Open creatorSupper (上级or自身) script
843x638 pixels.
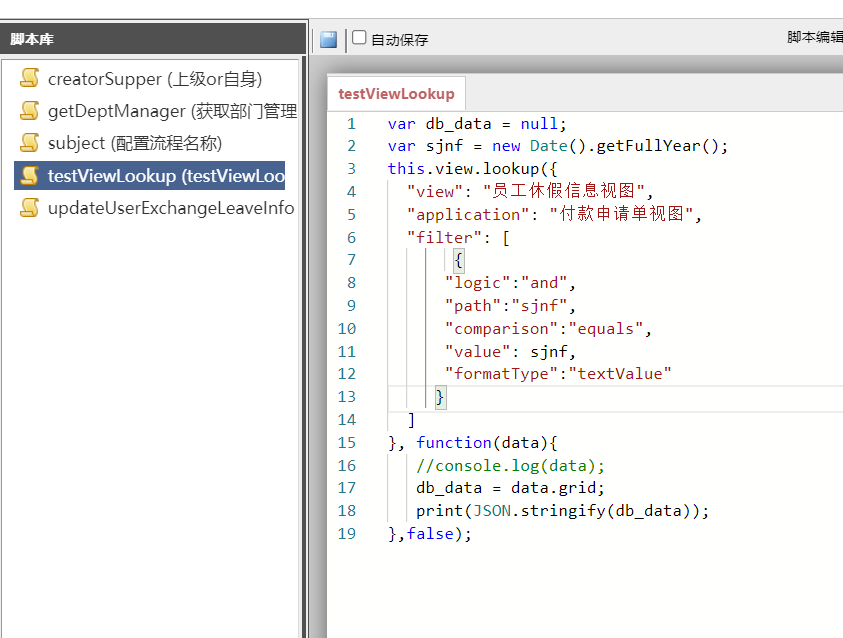point(155,79)
